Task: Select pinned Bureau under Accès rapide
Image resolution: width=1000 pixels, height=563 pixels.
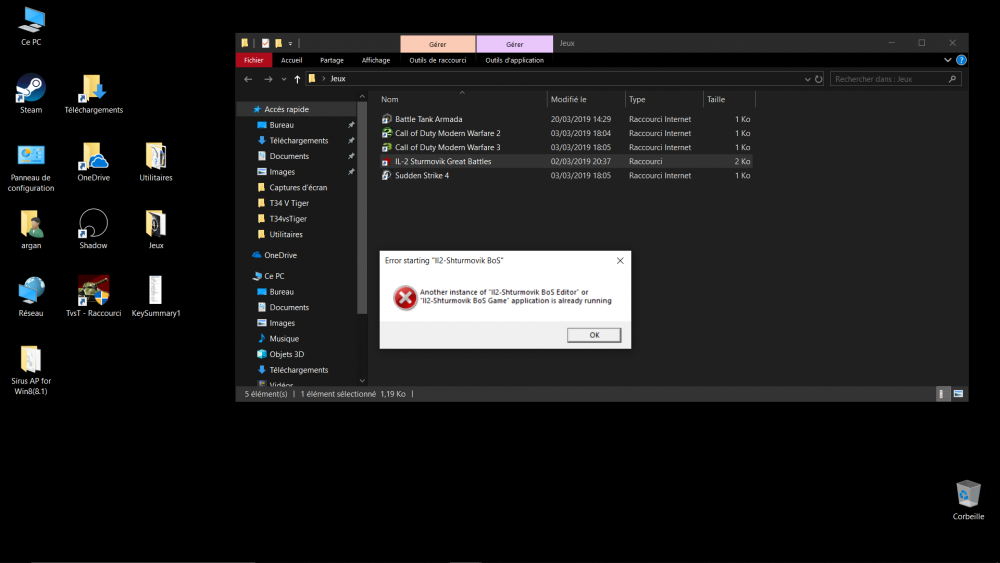Action: tap(281, 125)
